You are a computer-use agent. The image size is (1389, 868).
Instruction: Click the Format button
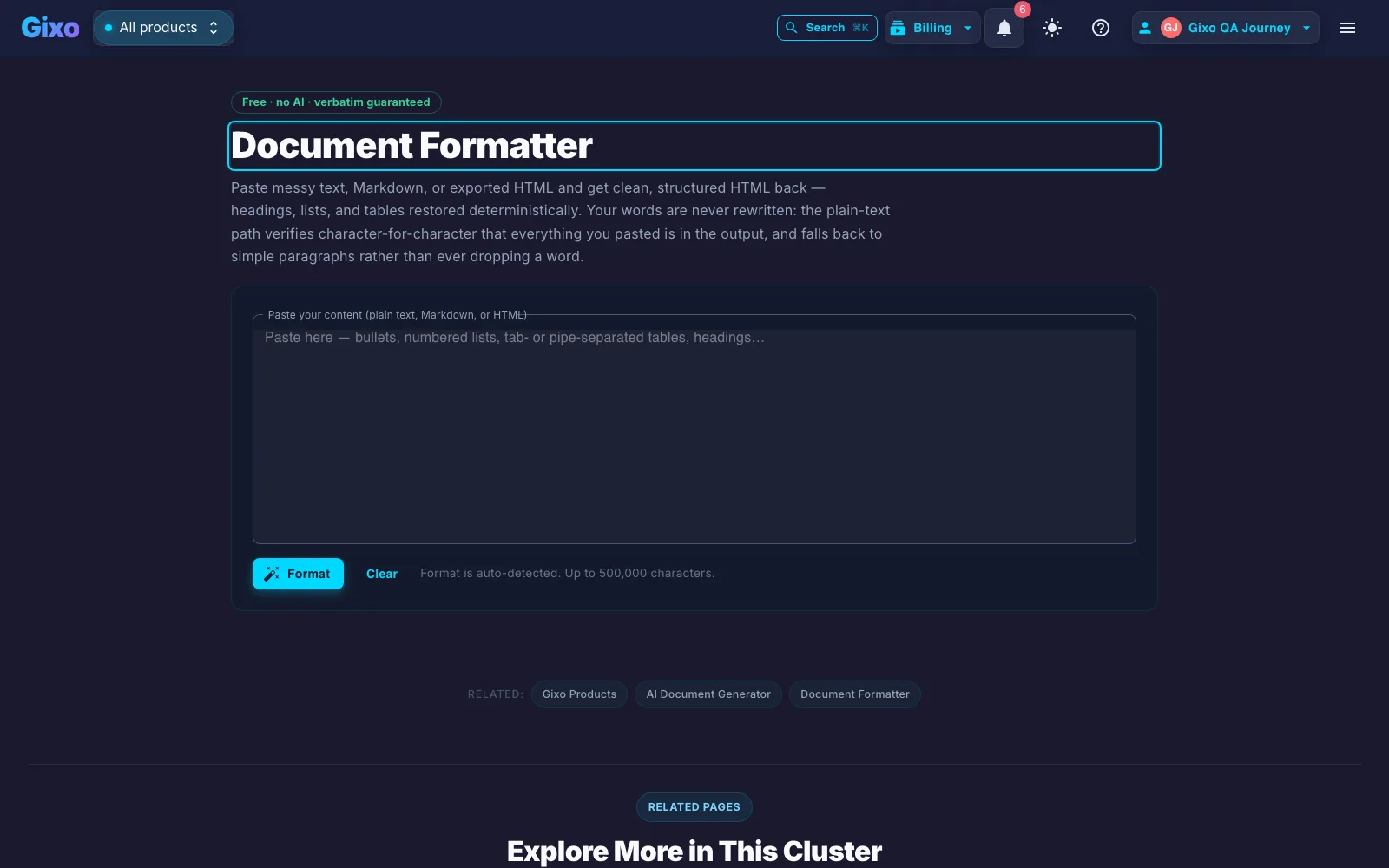(x=298, y=574)
